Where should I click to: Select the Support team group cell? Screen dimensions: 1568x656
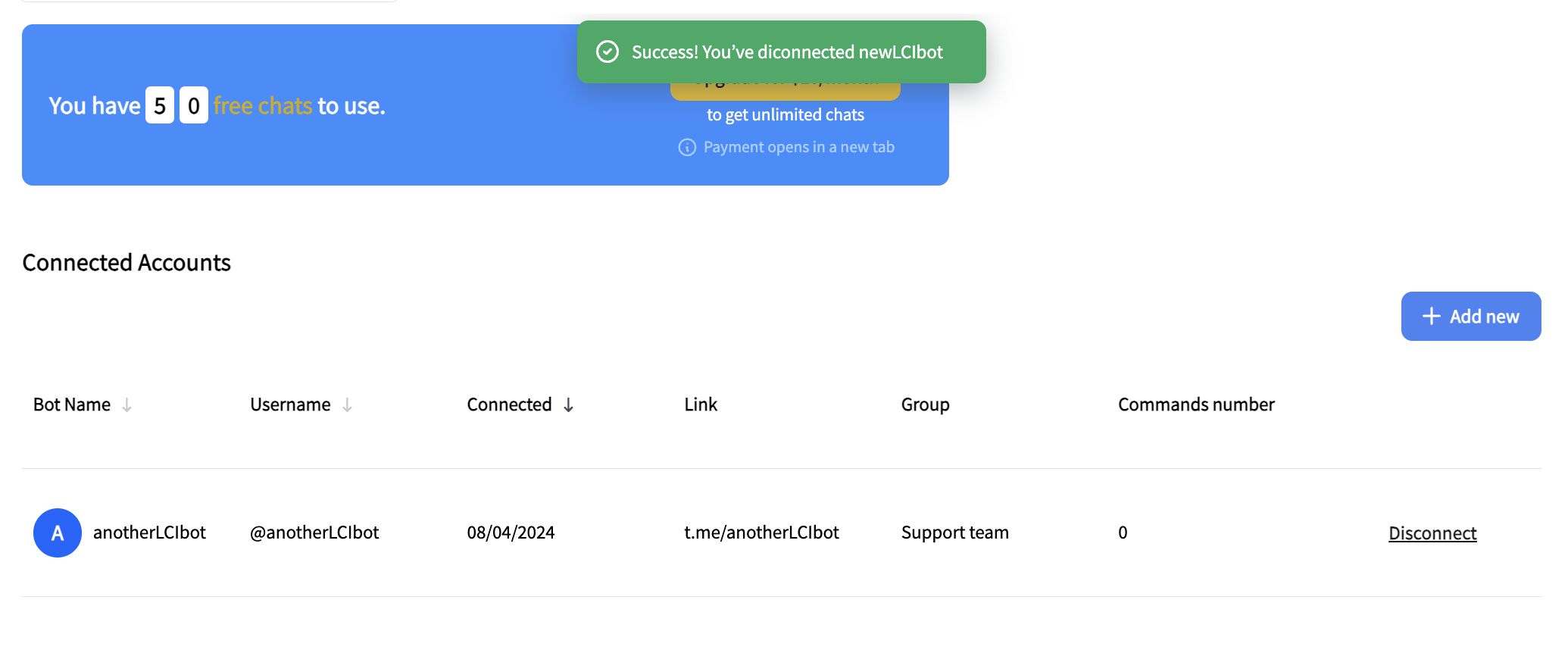click(x=954, y=533)
